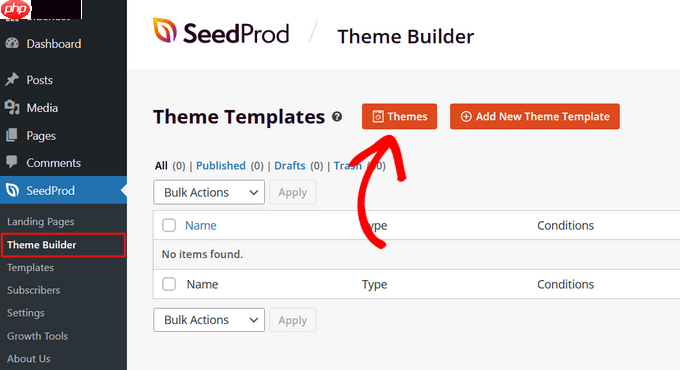Tick the select-all checkbox in table header
The image size is (680, 370).
(x=169, y=225)
